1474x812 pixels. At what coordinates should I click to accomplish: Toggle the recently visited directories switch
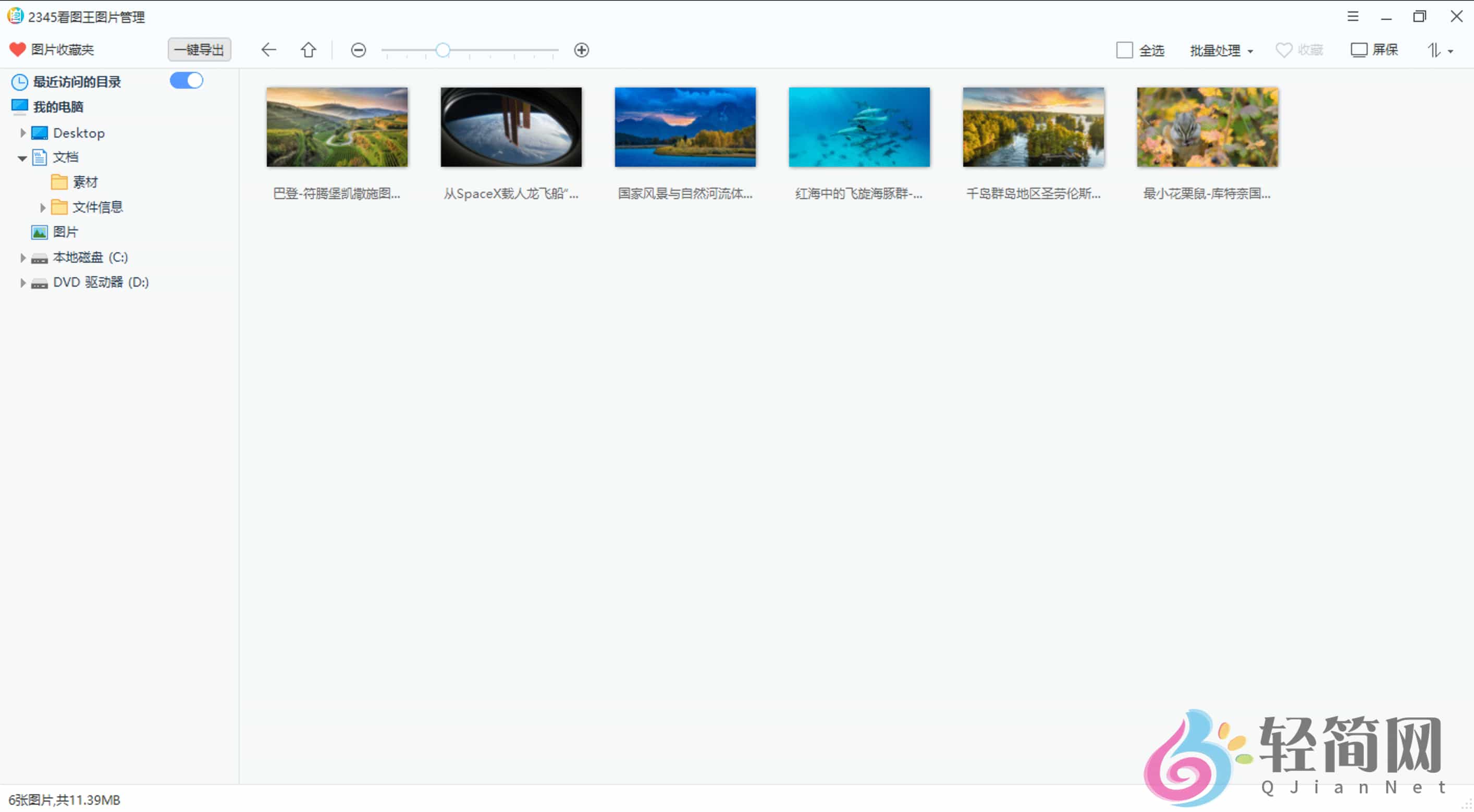187,81
